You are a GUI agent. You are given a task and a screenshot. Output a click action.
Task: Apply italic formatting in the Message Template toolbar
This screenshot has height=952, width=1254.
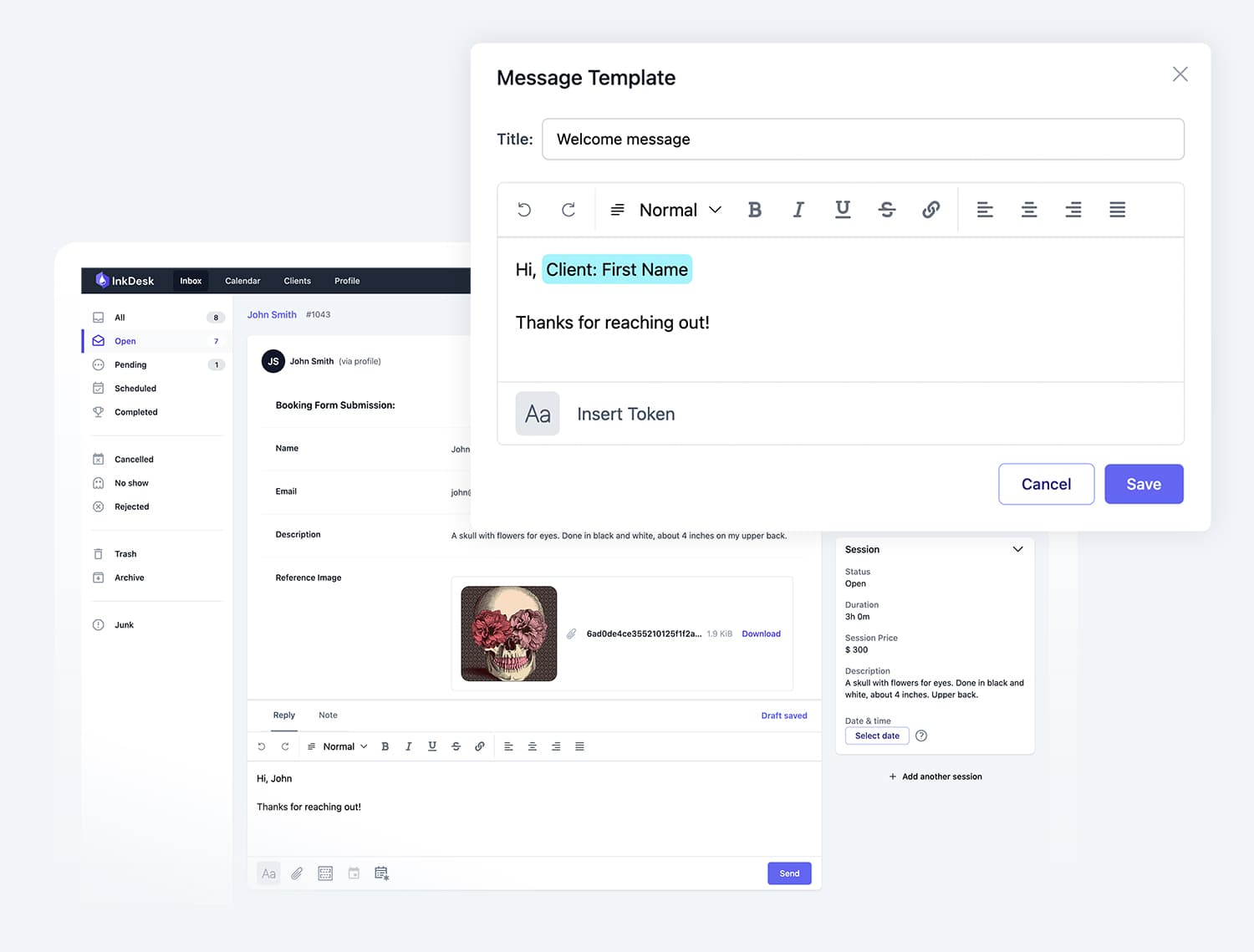pyautogui.click(x=798, y=210)
